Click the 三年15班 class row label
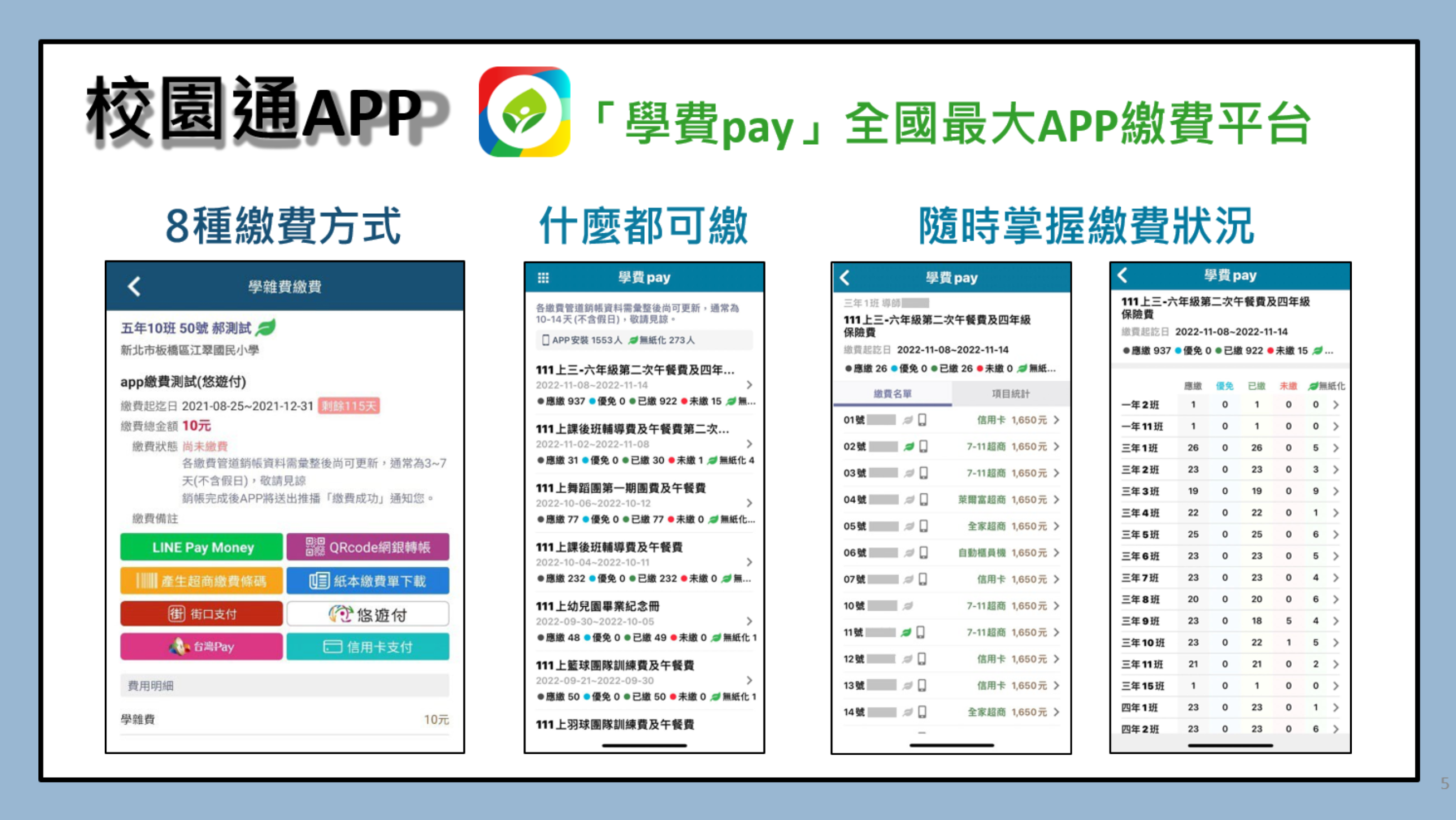1456x820 pixels. [1143, 686]
